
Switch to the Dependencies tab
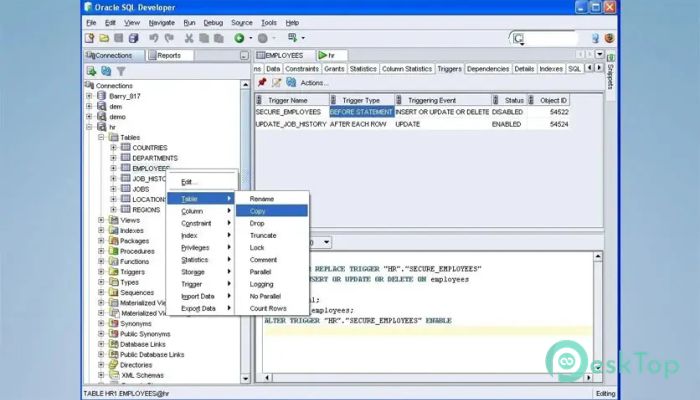(x=488, y=69)
